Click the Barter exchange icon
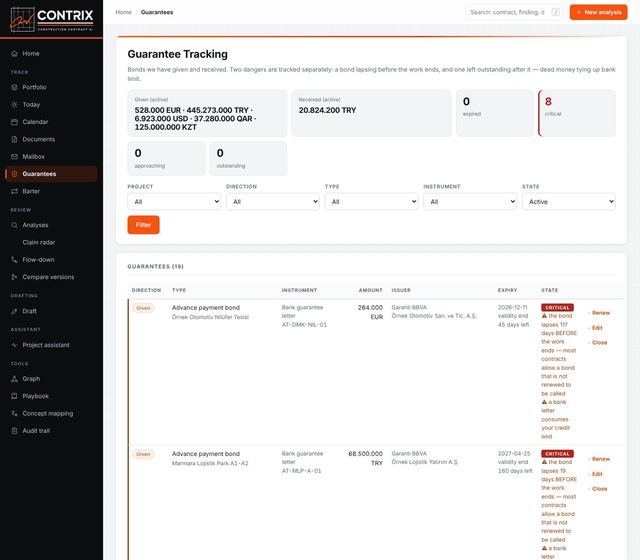Image resolution: width=640 pixels, height=560 pixels. [14, 191]
